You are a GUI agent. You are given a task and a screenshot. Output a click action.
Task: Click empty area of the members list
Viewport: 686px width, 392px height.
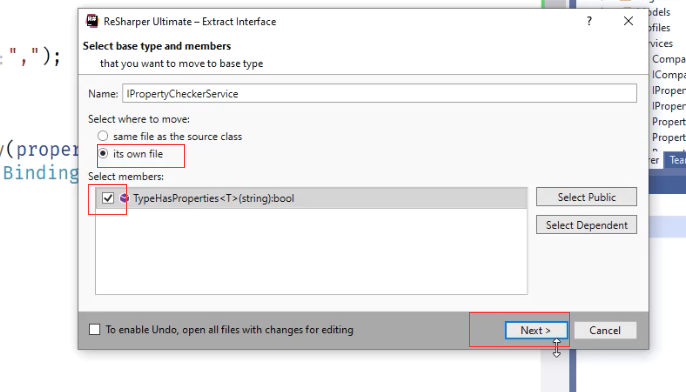311,252
